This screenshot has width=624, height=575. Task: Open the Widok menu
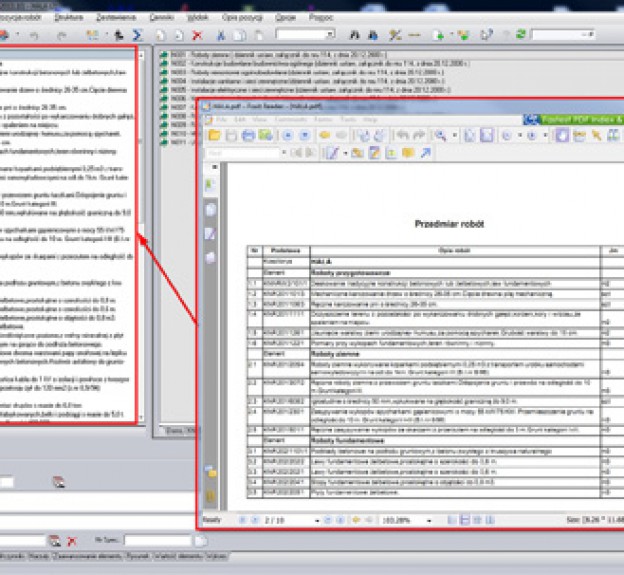click(198, 18)
